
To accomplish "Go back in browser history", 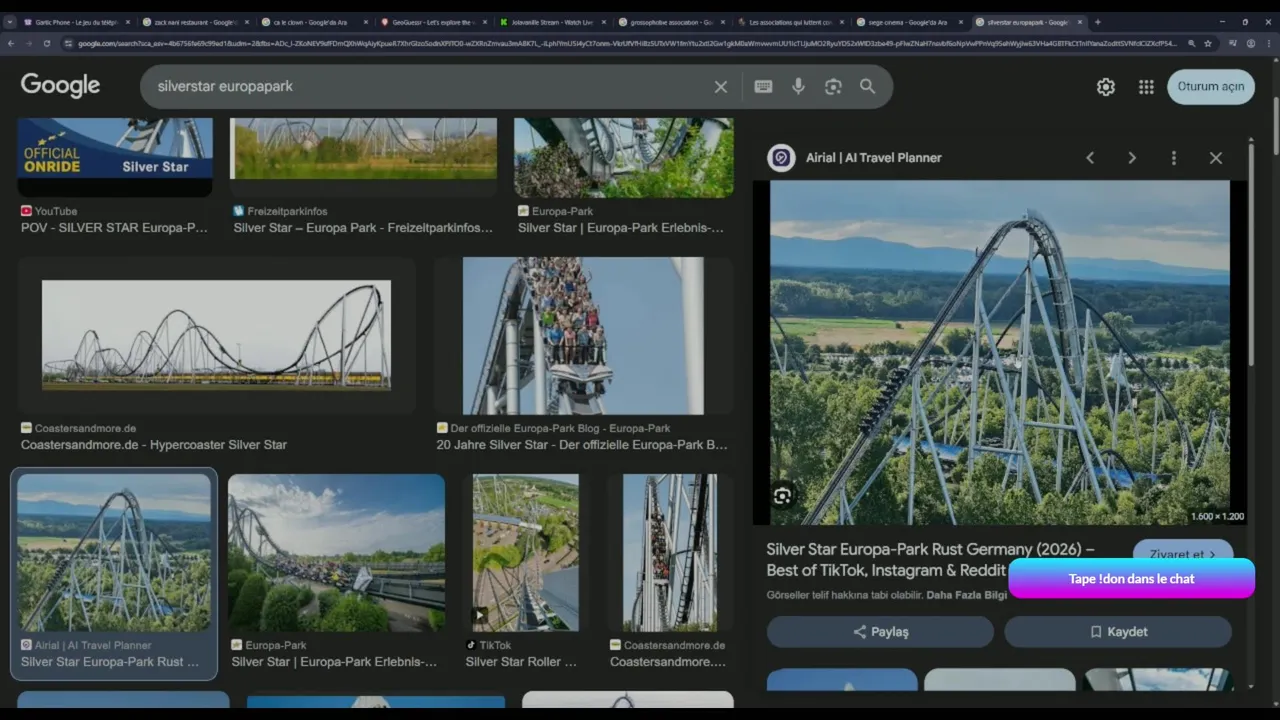I will [x=11, y=43].
